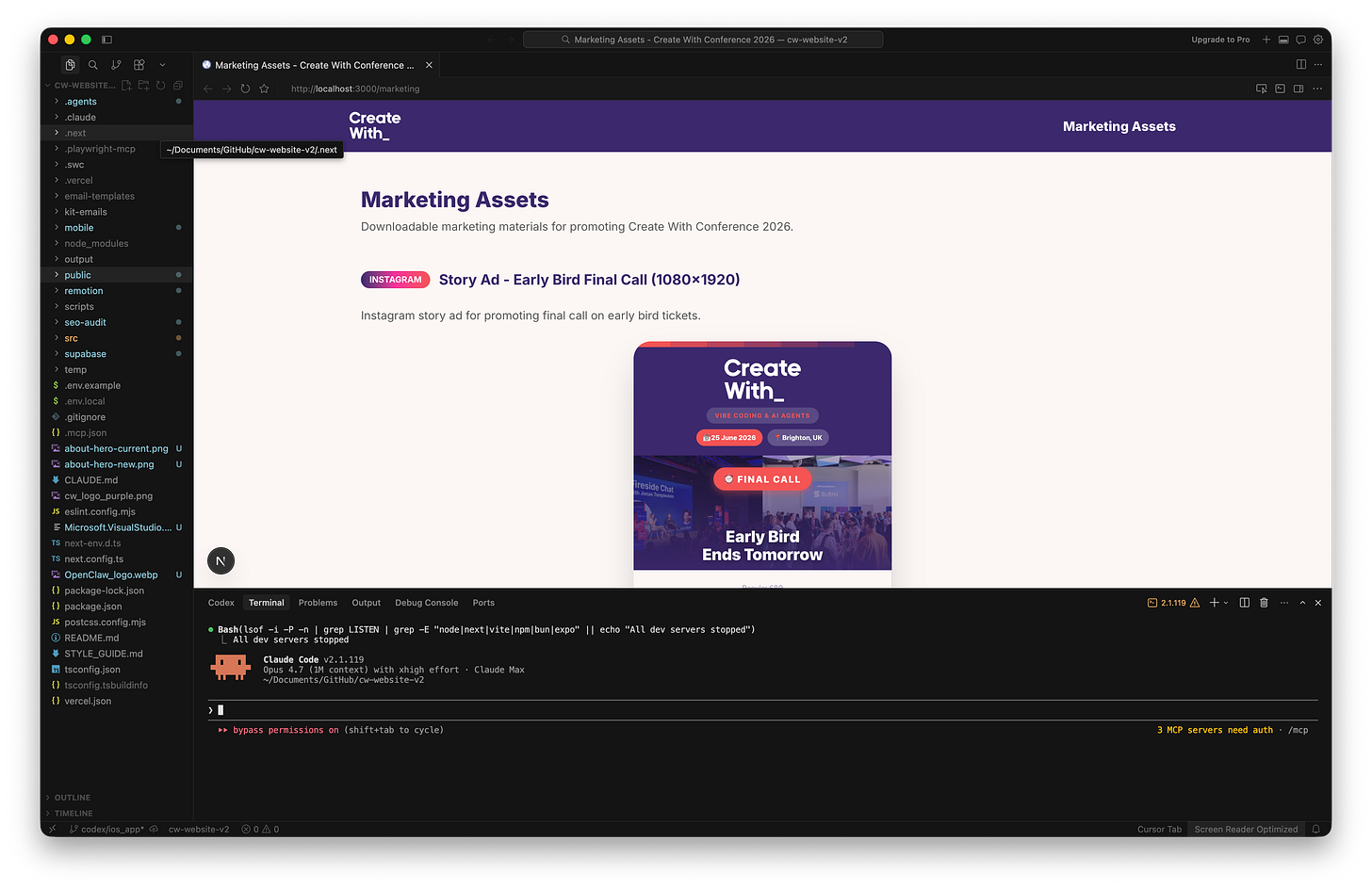Open the CLAUDE.md file
This screenshot has width=1372, height=890.
pyautogui.click(x=117, y=480)
